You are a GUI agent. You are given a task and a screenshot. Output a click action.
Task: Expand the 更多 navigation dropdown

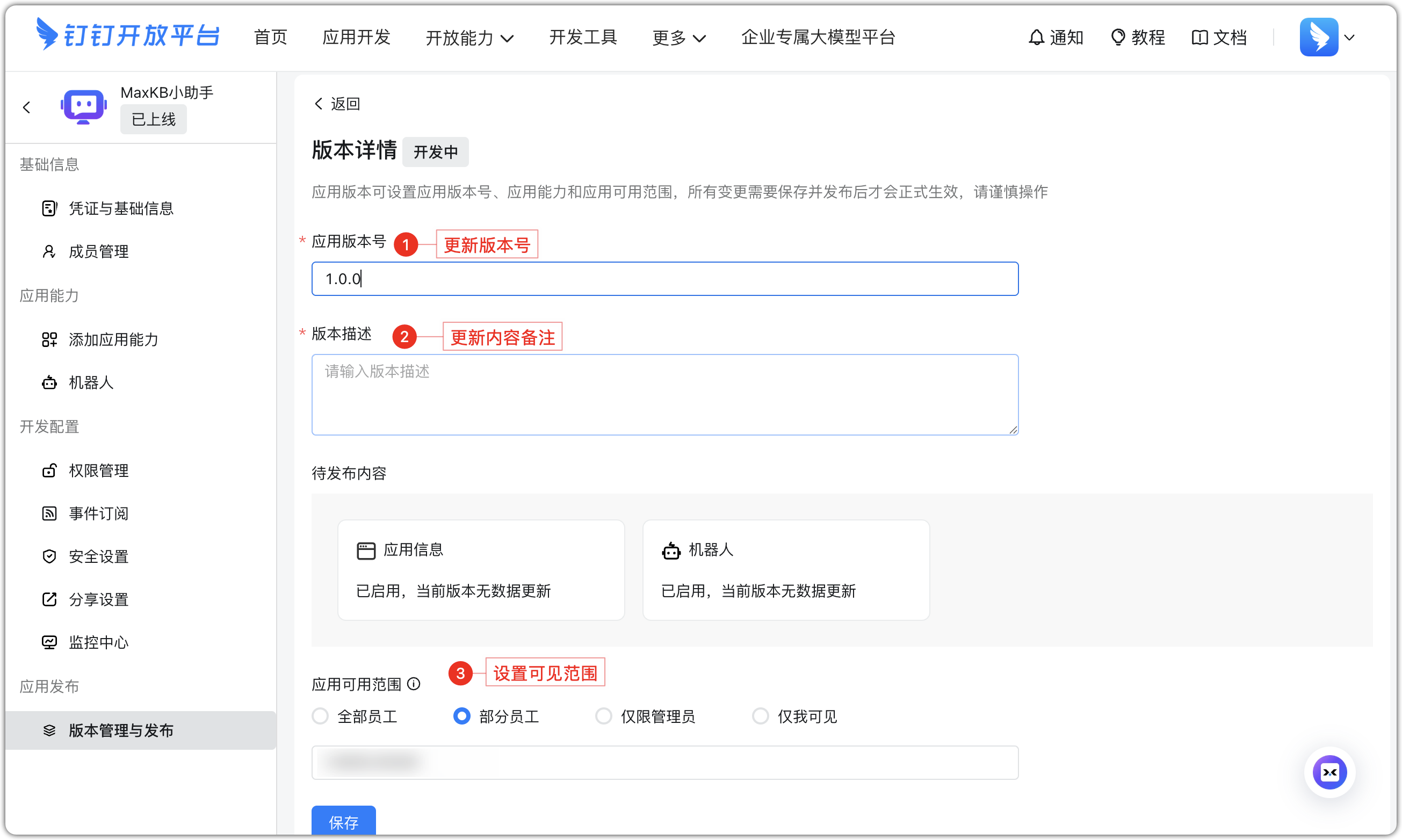pos(678,38)
